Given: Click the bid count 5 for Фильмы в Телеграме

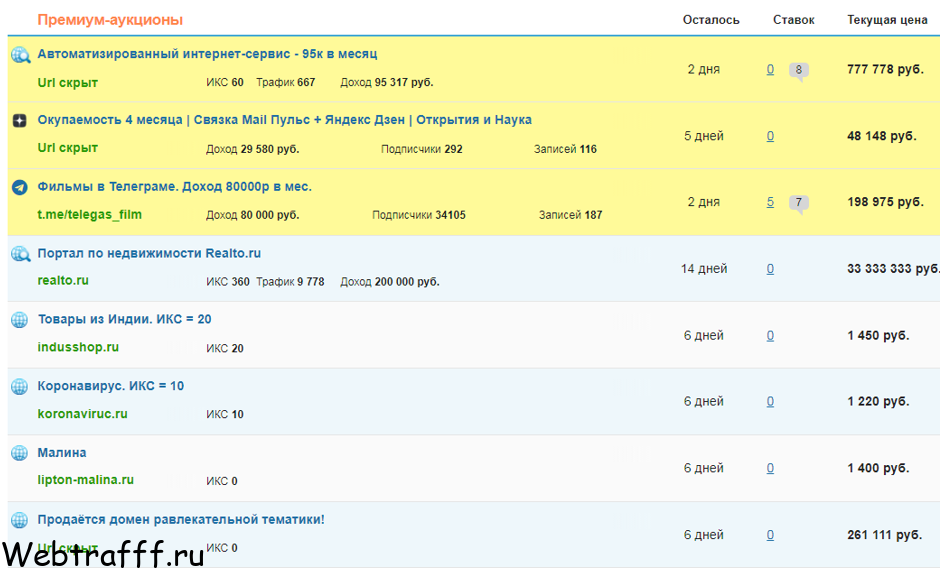Looking at the screenshot, I should [x=770, y=203].
